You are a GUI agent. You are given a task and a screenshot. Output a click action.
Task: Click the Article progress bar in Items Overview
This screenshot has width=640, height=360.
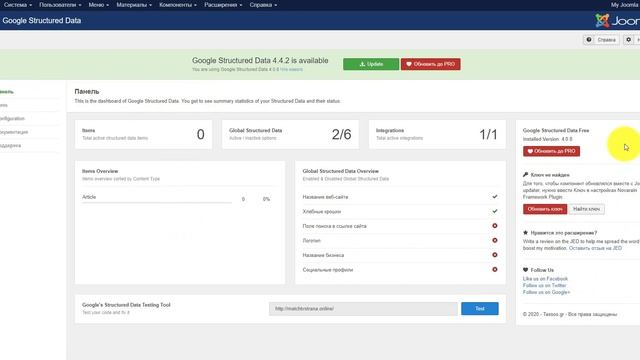coord(157,202)
